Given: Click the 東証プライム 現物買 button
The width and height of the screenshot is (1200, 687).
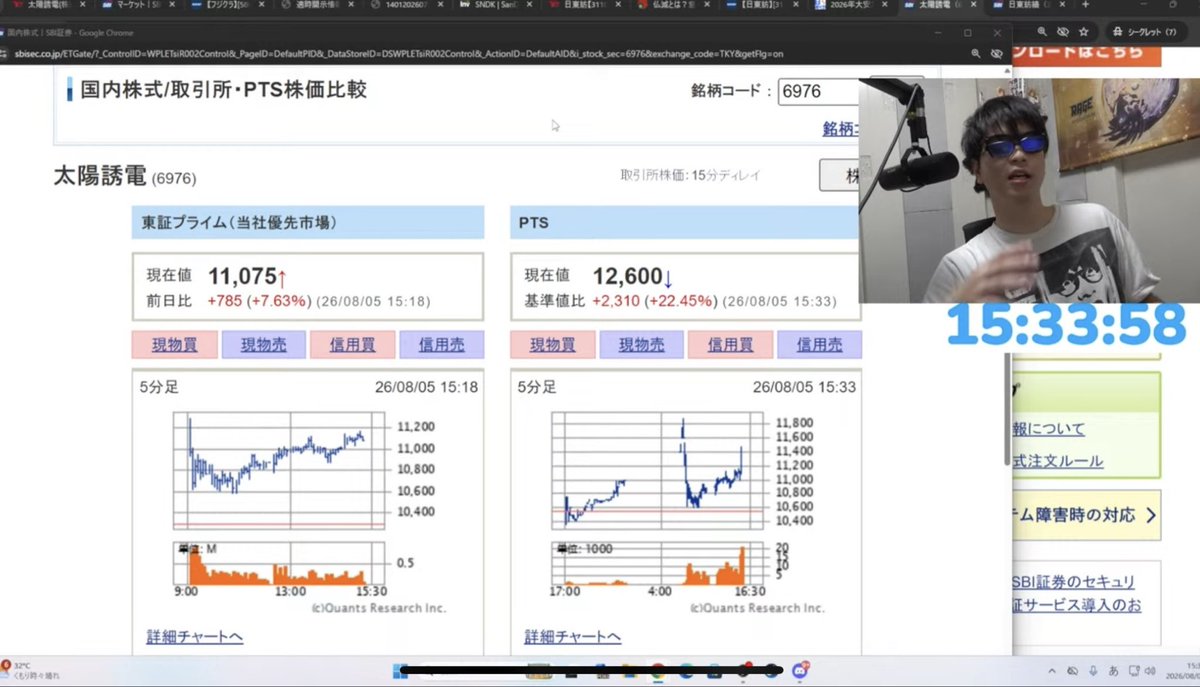Looking at the screenshot, I should pyautogui.click(x=175, y=345).
